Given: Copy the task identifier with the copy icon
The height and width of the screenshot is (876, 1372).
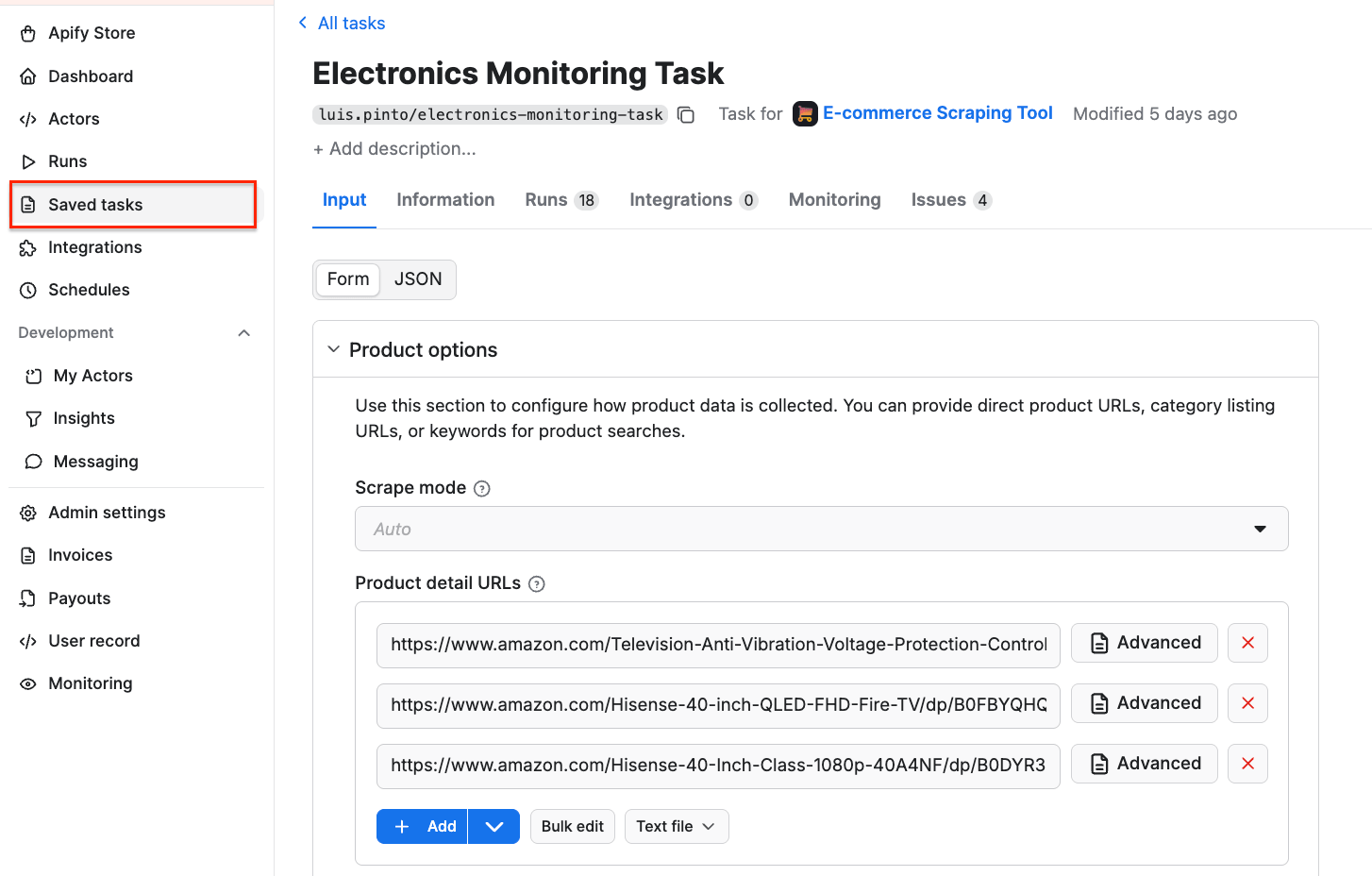Looking at the screenshot, I should pos(685,114).
